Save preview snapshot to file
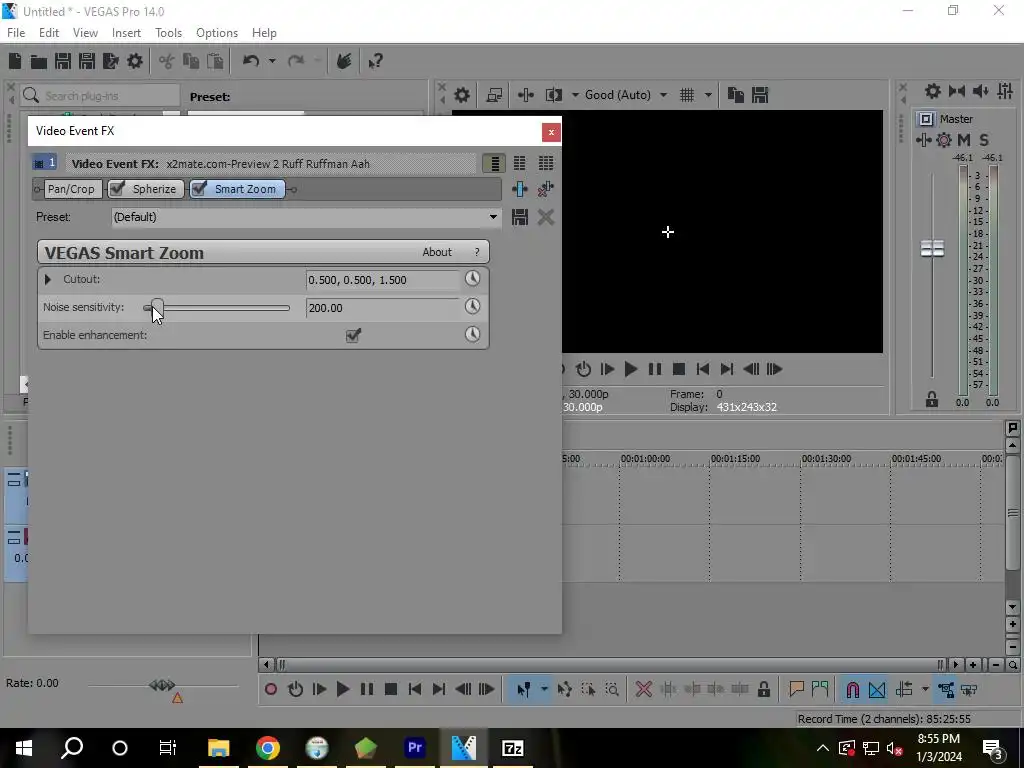 coord(760,95)
